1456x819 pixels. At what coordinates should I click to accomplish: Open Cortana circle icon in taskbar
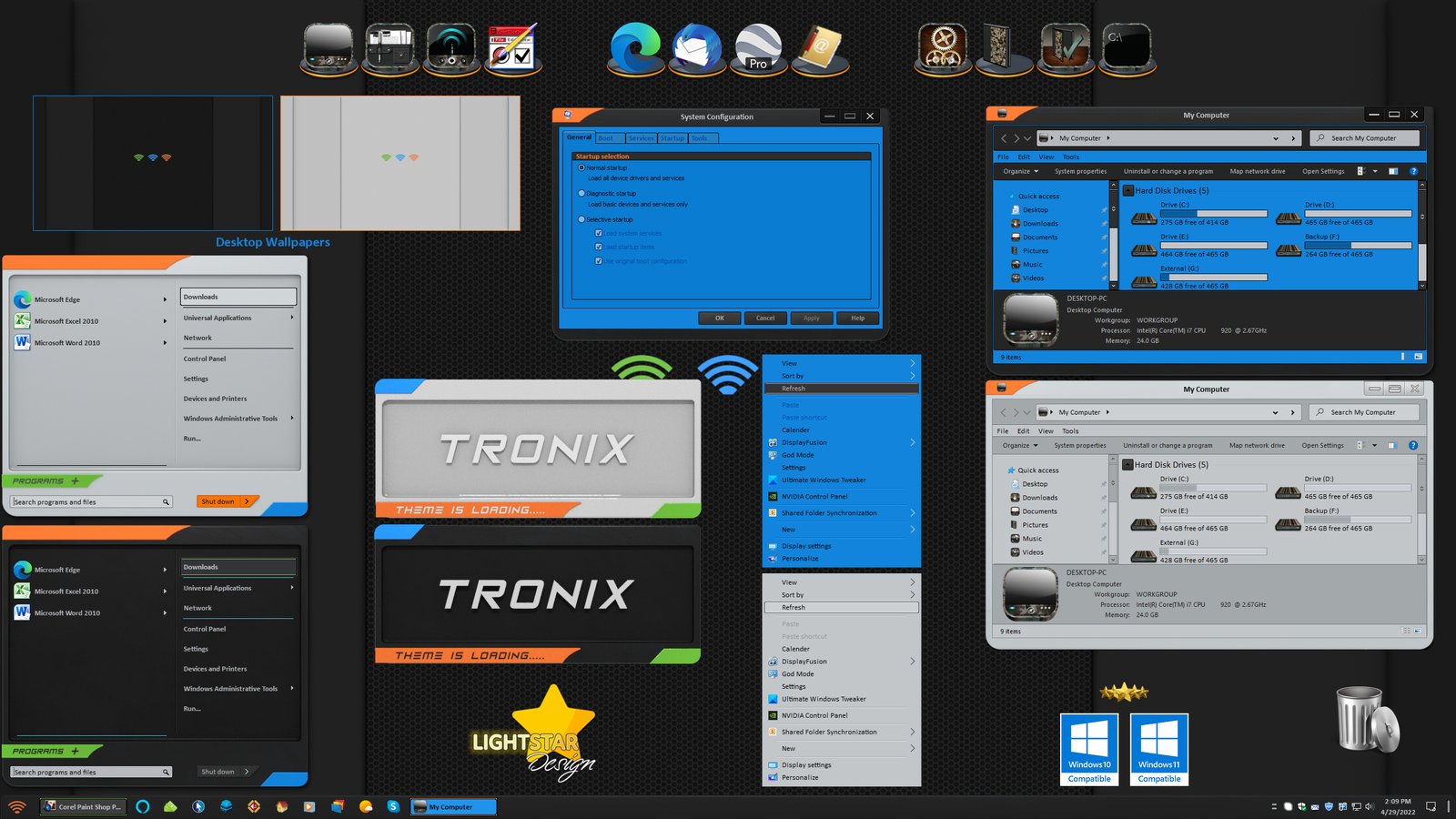click(x=142, y=806)
